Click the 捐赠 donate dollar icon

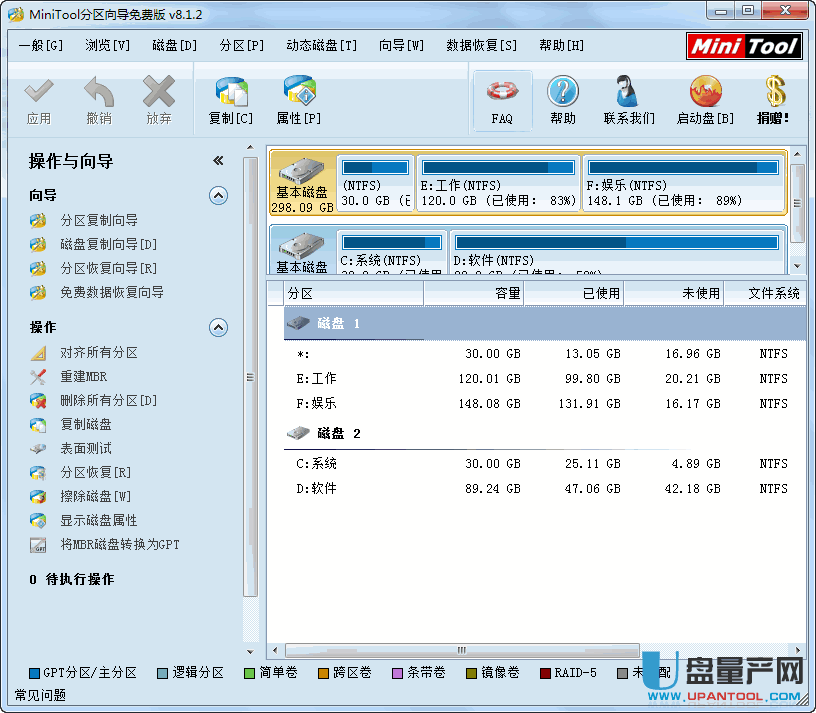[773, 100]
